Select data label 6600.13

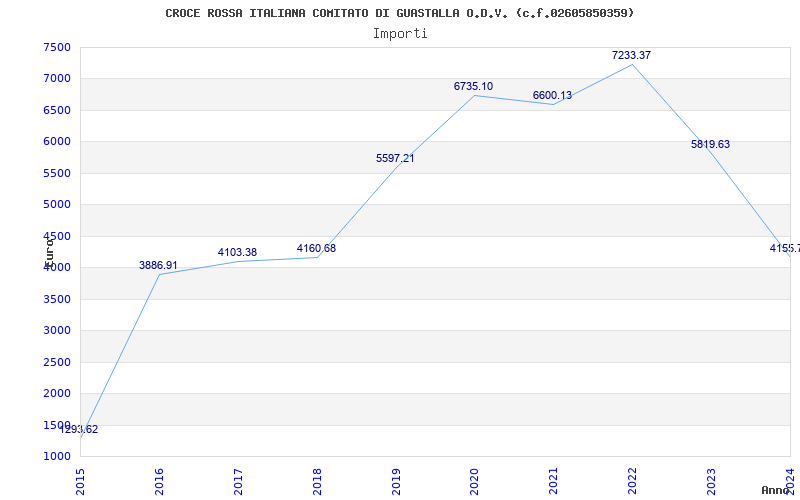coord(553,95)
